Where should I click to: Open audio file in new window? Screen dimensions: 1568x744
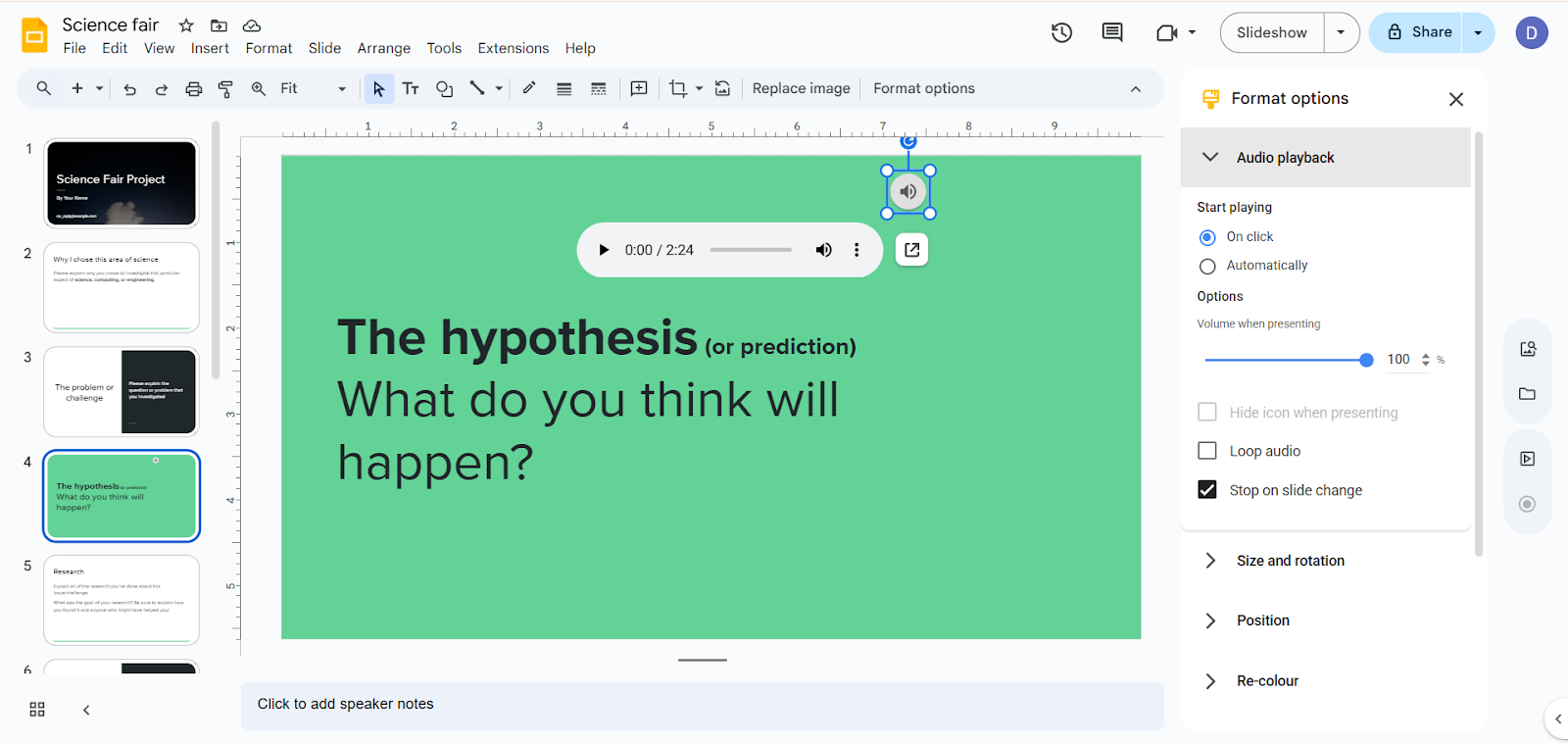pyautogui.click(x=912, y=250)
